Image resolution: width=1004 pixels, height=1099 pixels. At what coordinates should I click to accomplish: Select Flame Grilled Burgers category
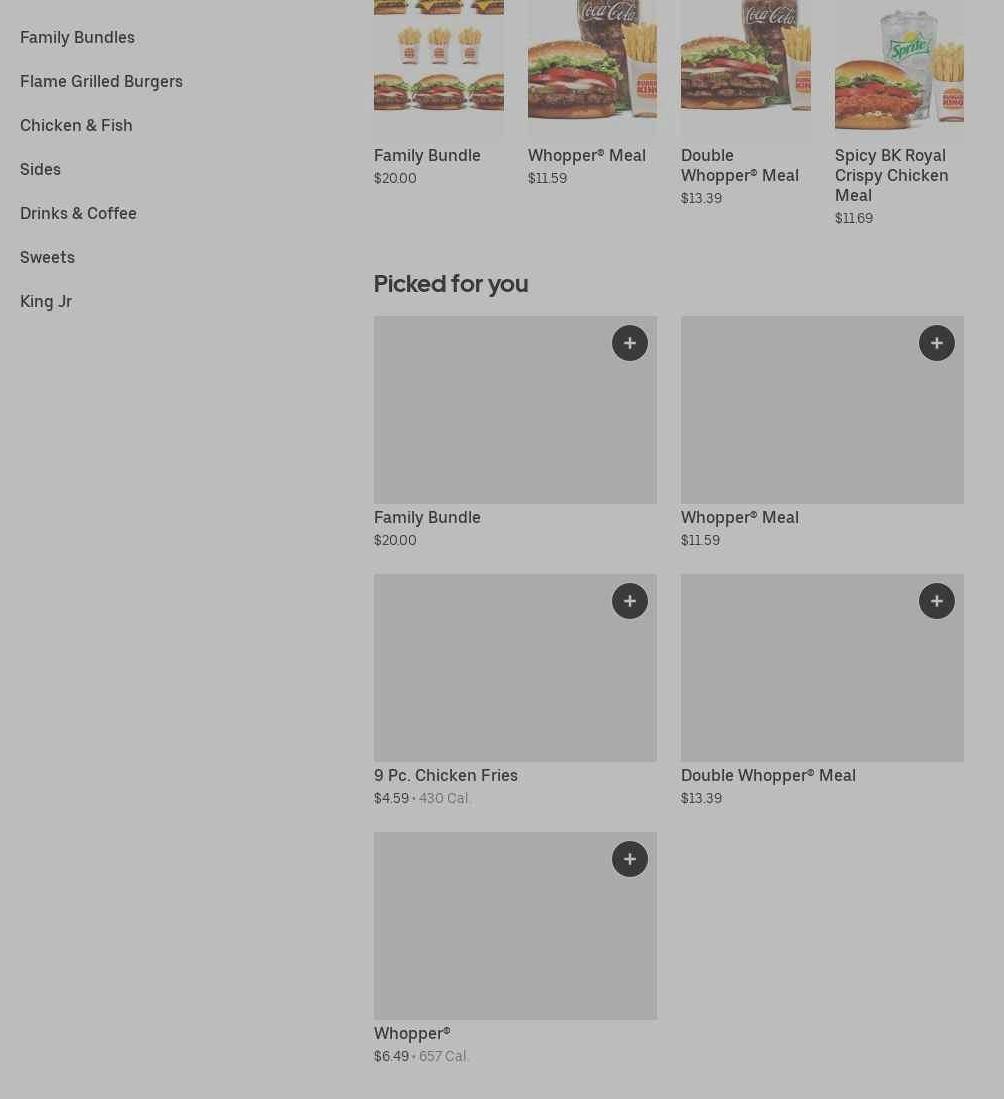(101, 81)
